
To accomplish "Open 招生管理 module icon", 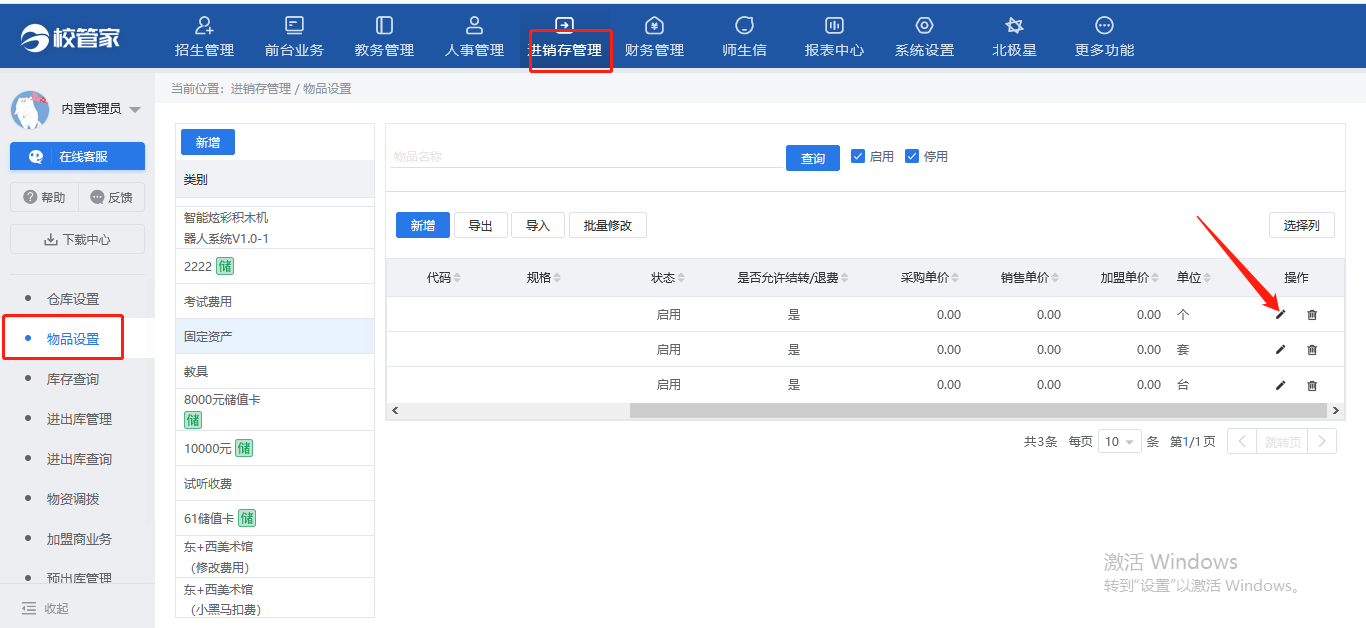I will click(x=204, y=25).
